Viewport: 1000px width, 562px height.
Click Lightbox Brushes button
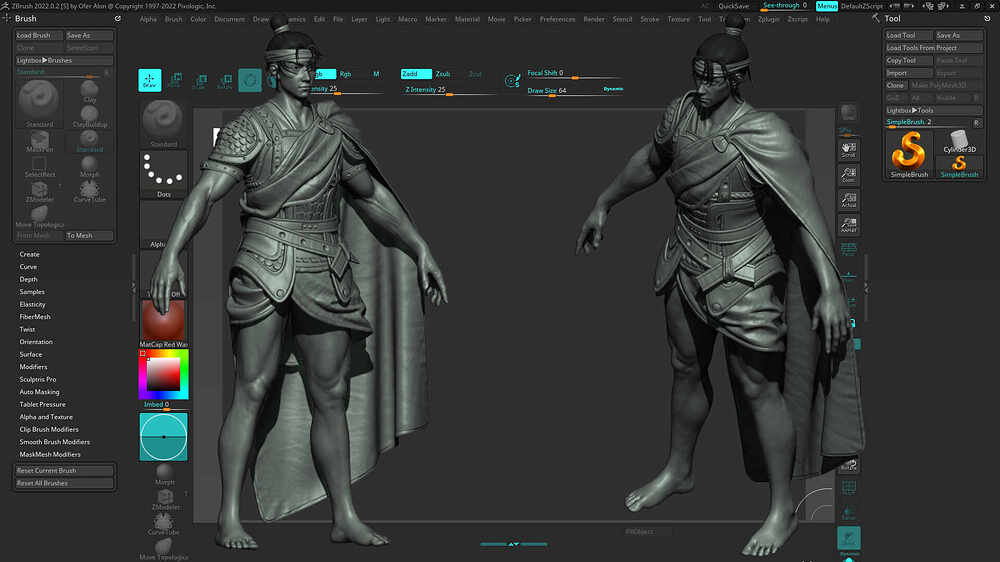64,60
